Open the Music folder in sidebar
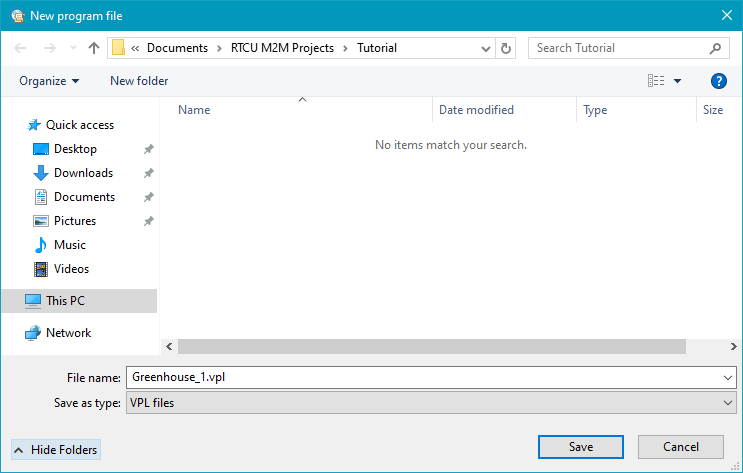The height and width of the screenshot is (473, 743). [x=69, y=245]
